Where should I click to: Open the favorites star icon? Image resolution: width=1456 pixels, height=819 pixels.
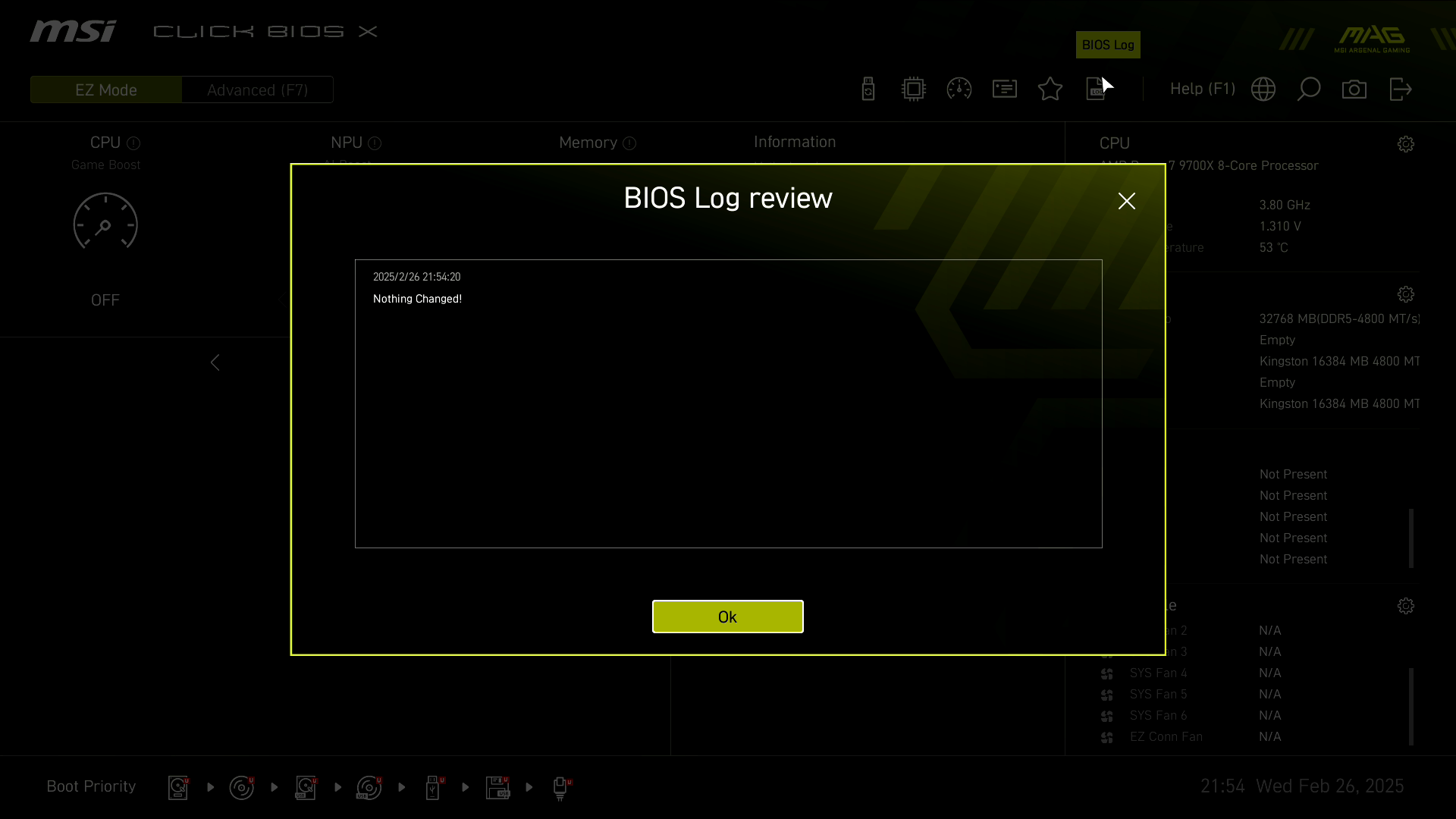[x=1050, y=89]
